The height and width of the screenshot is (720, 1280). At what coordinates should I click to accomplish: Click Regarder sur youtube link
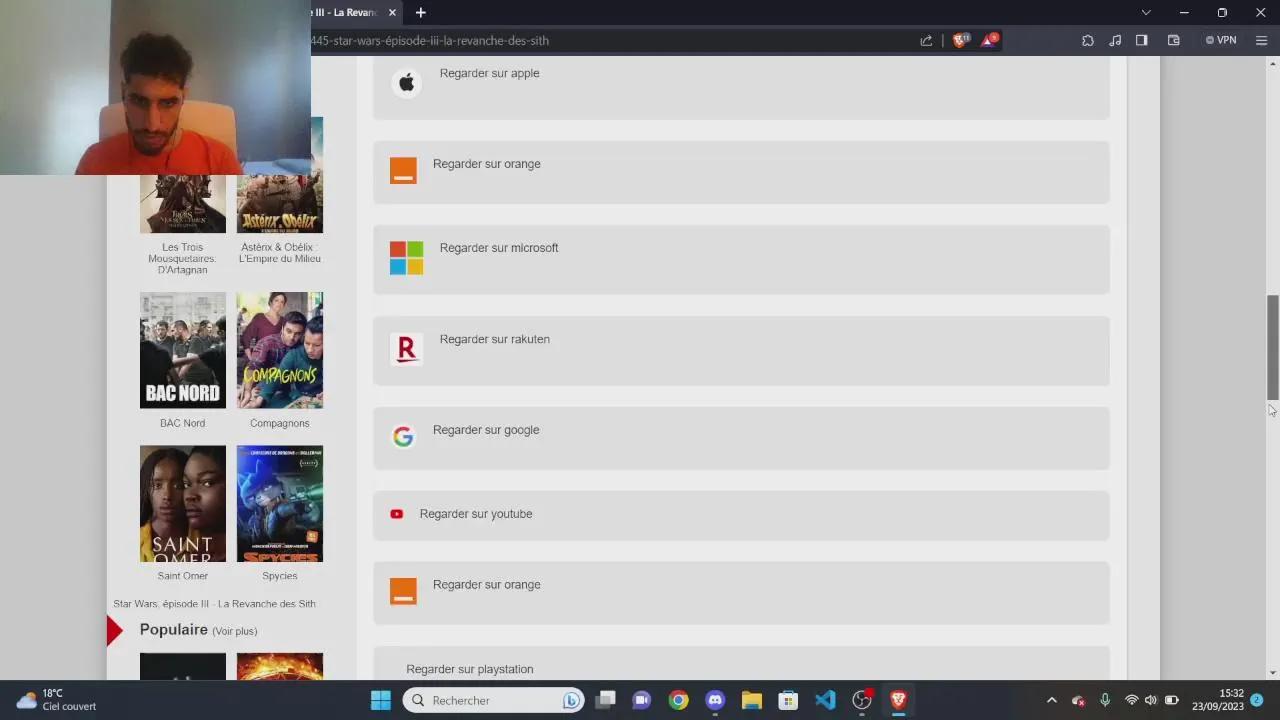[476, 514]
